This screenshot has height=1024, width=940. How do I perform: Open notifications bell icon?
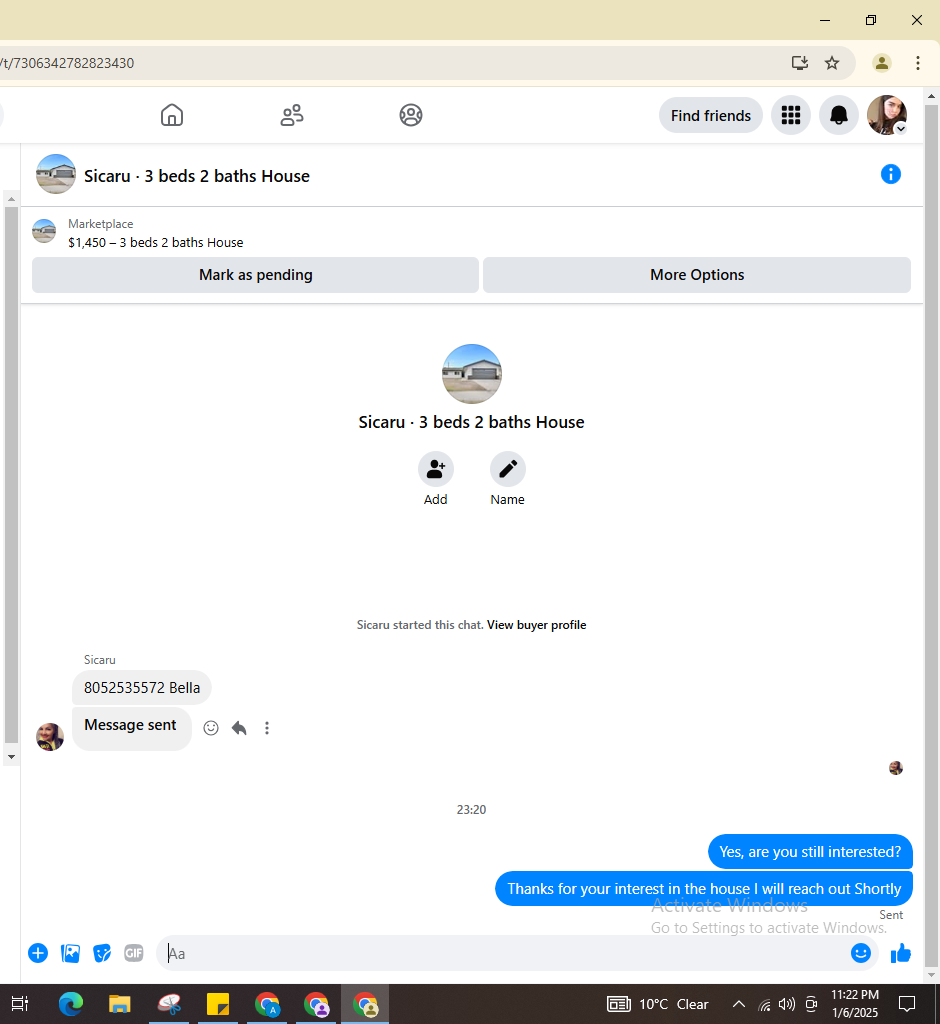pyautogui.click(x=839, y=116)
